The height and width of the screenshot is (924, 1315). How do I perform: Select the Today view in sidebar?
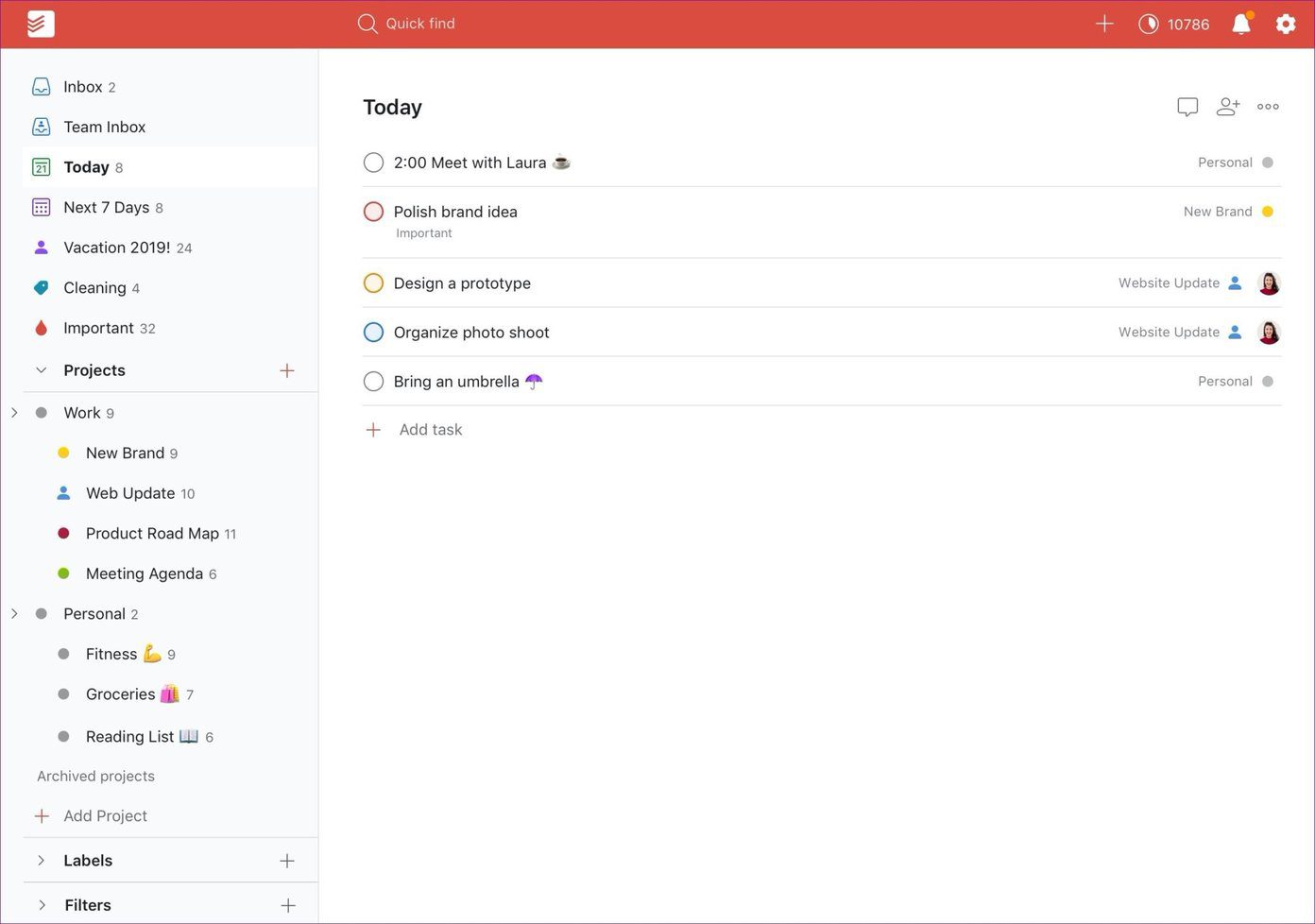(170, 167)
